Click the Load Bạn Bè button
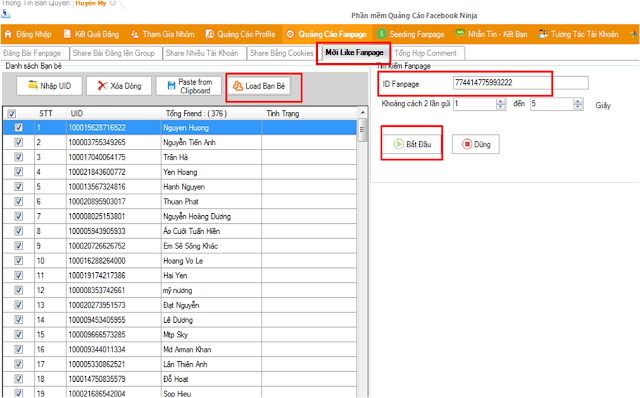 click(259, 86)
